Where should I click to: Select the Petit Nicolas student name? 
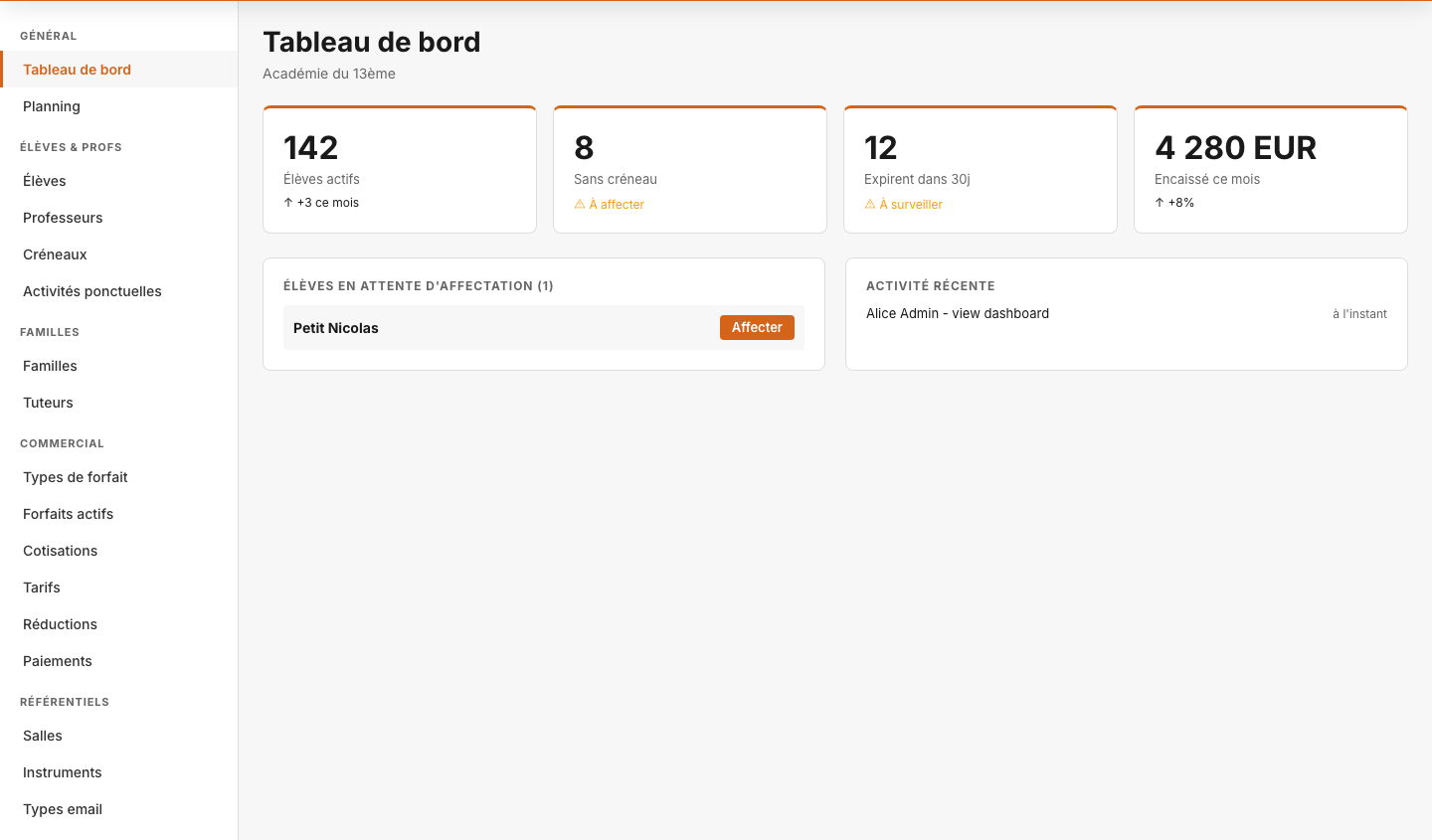click(x=336, y=328)
